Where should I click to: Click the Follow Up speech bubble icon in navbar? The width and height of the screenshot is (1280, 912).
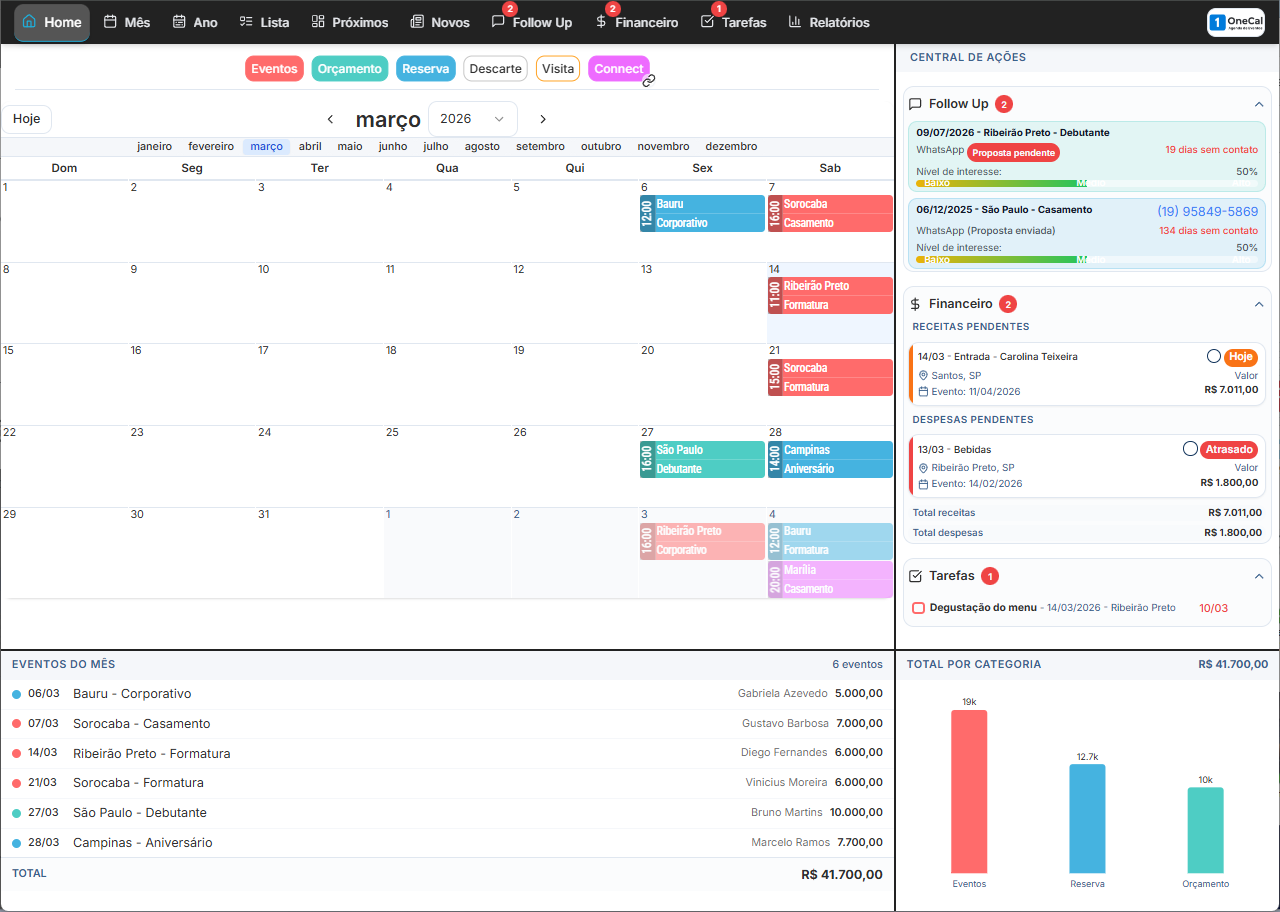click(x=498, y=22)
